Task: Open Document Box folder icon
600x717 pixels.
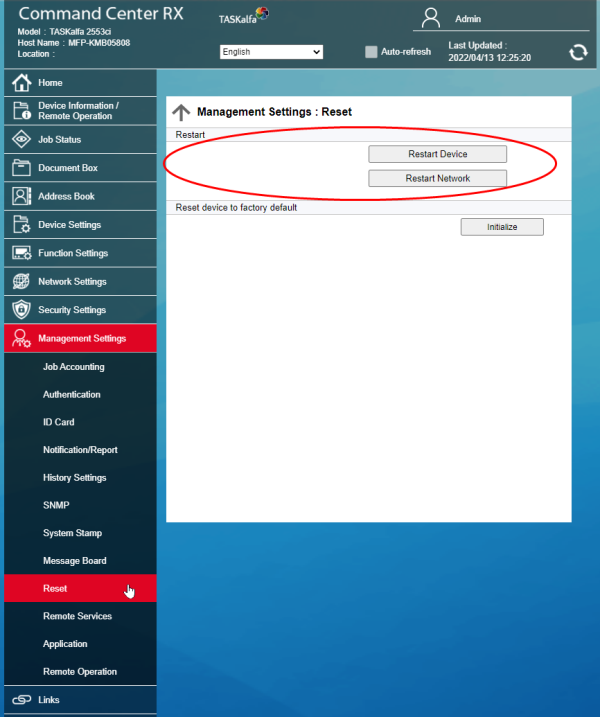Action: 21,168
